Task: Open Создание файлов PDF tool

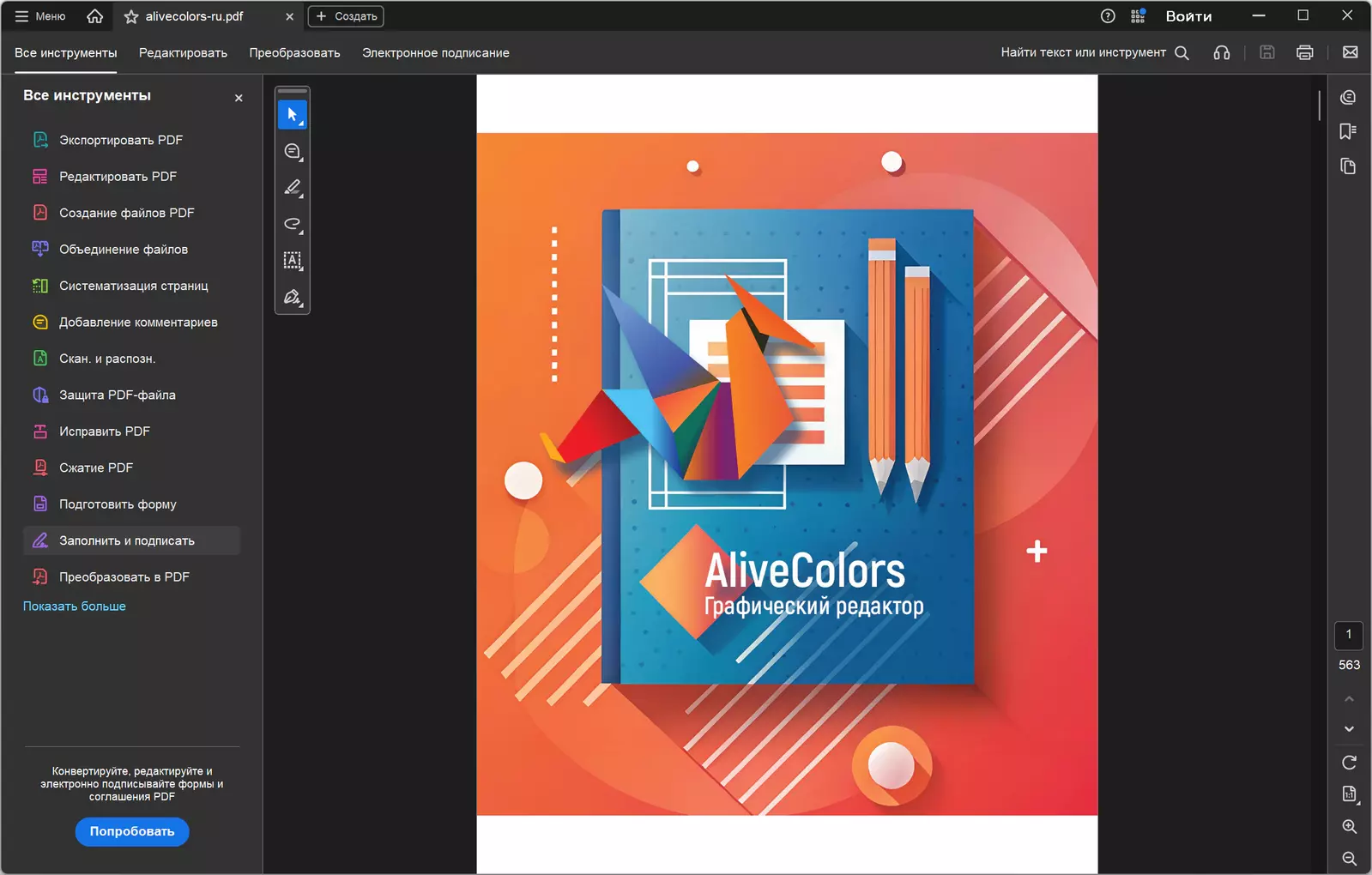Action: (131, 213)
